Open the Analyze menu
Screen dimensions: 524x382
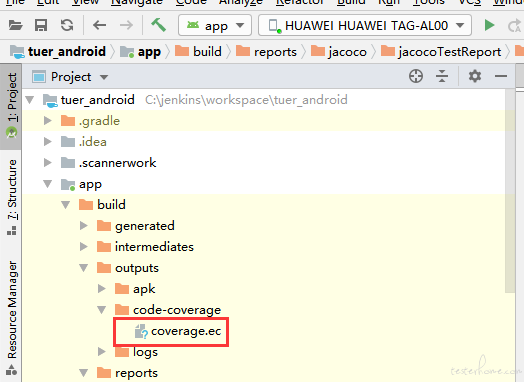tap(241, 2)
